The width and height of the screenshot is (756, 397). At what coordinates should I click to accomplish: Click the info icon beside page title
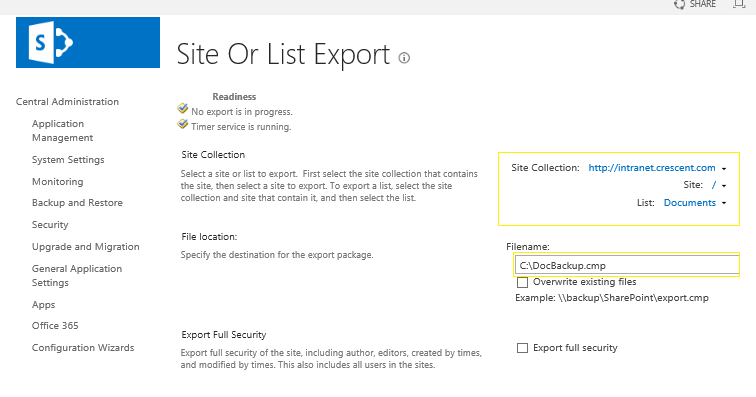(404, 58)
